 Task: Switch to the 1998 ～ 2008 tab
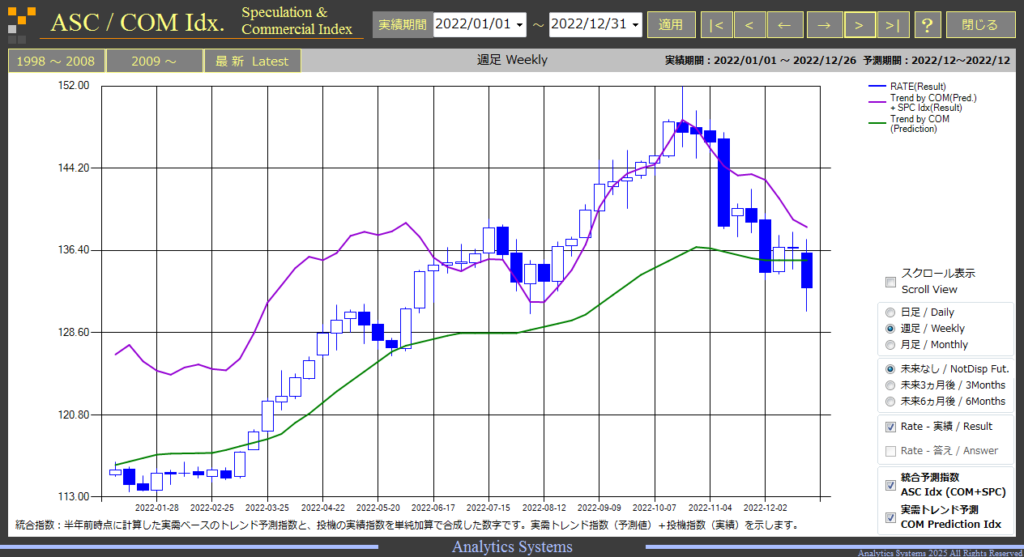pos(56,61)
